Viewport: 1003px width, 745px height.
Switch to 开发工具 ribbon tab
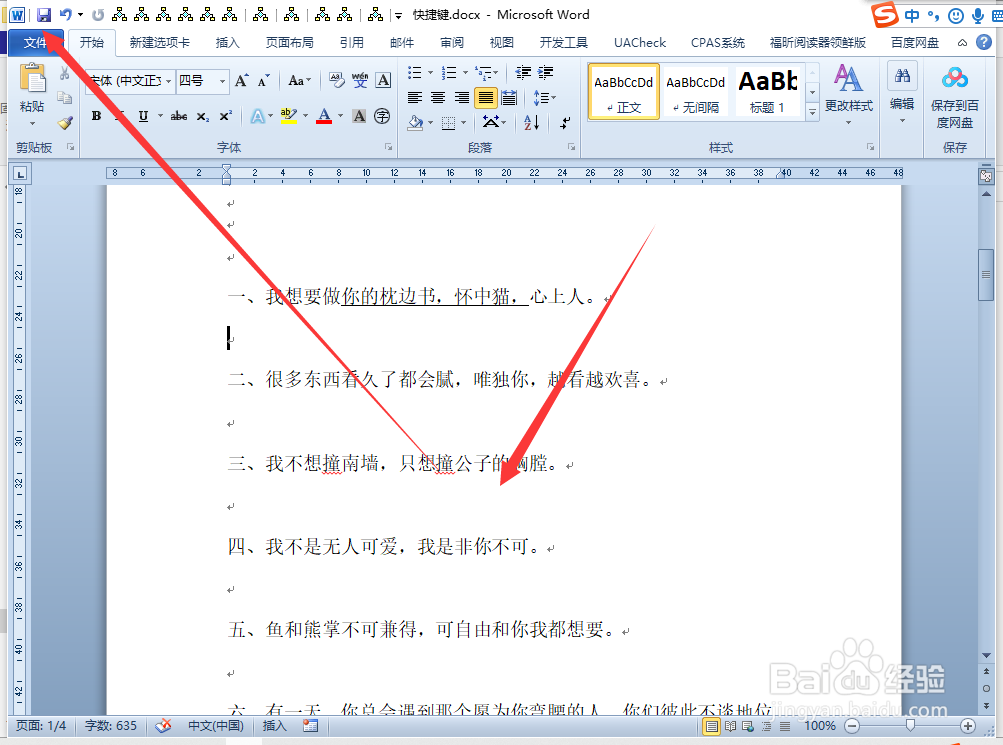coord(564,43)
